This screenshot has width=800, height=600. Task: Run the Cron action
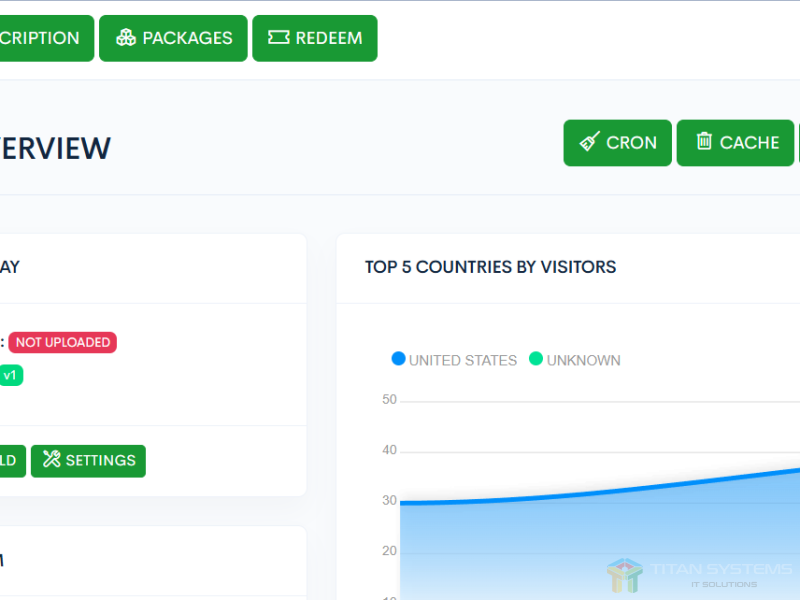617,143
